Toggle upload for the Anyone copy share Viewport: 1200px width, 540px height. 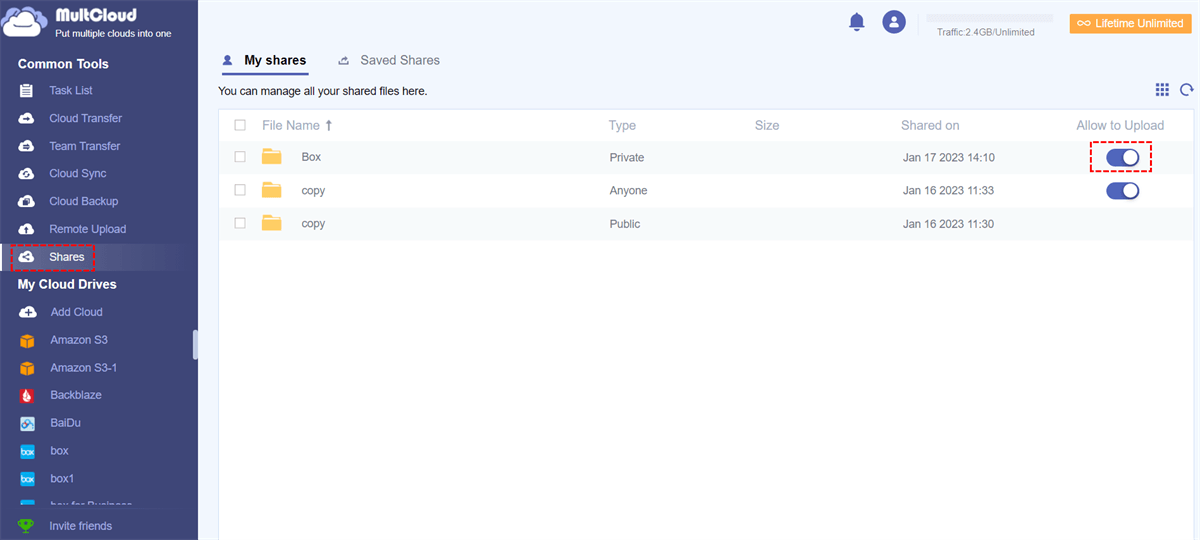1122,191
